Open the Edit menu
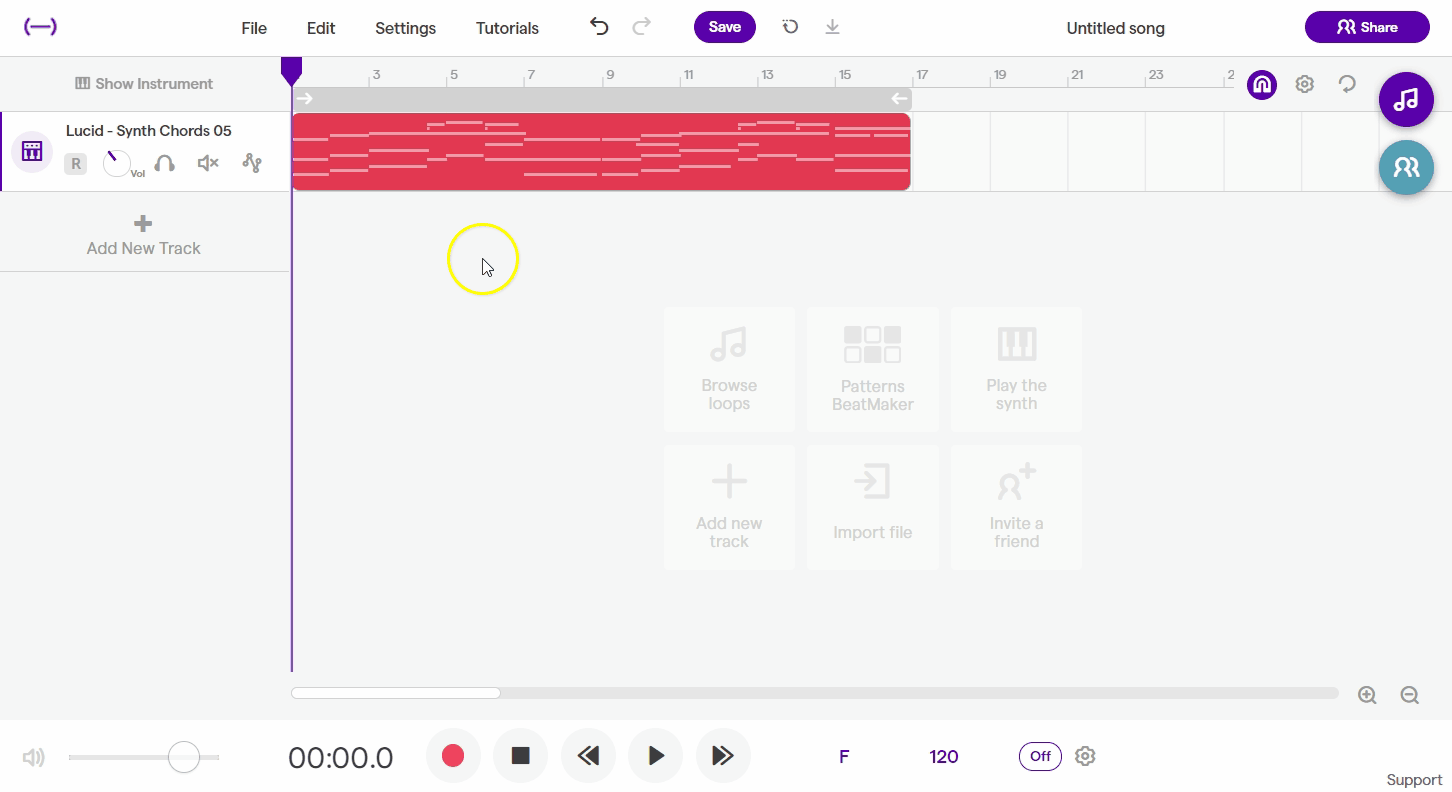1452x792 pixels. point(320,28)
